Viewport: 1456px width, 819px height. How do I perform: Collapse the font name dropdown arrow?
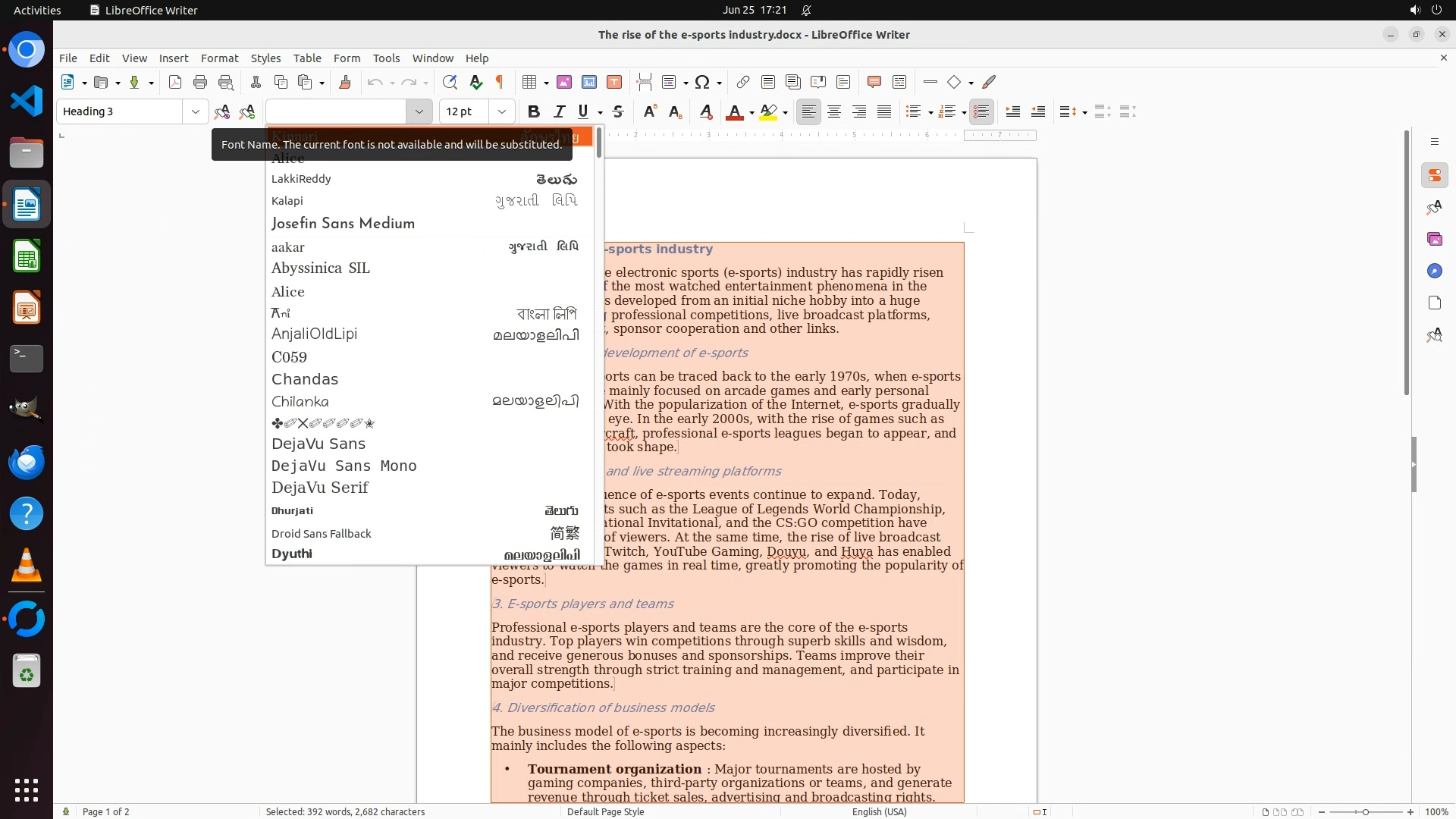[419, 111]
